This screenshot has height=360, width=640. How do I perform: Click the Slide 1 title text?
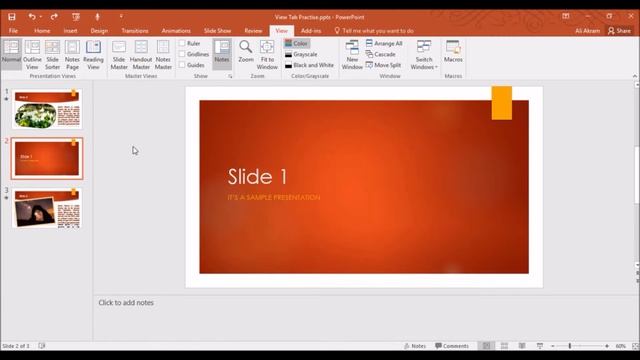pyautogui.click(x=257, y=176)
